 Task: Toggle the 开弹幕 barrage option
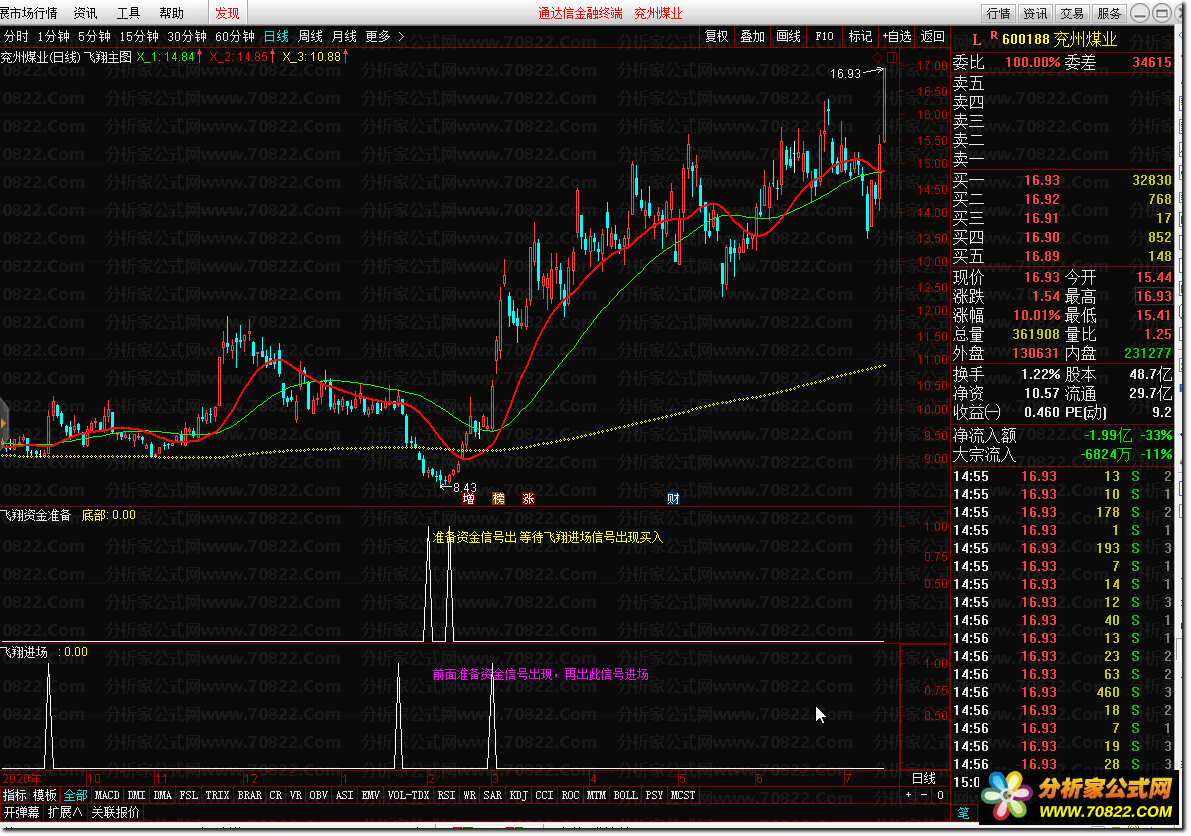click(21, 812)
